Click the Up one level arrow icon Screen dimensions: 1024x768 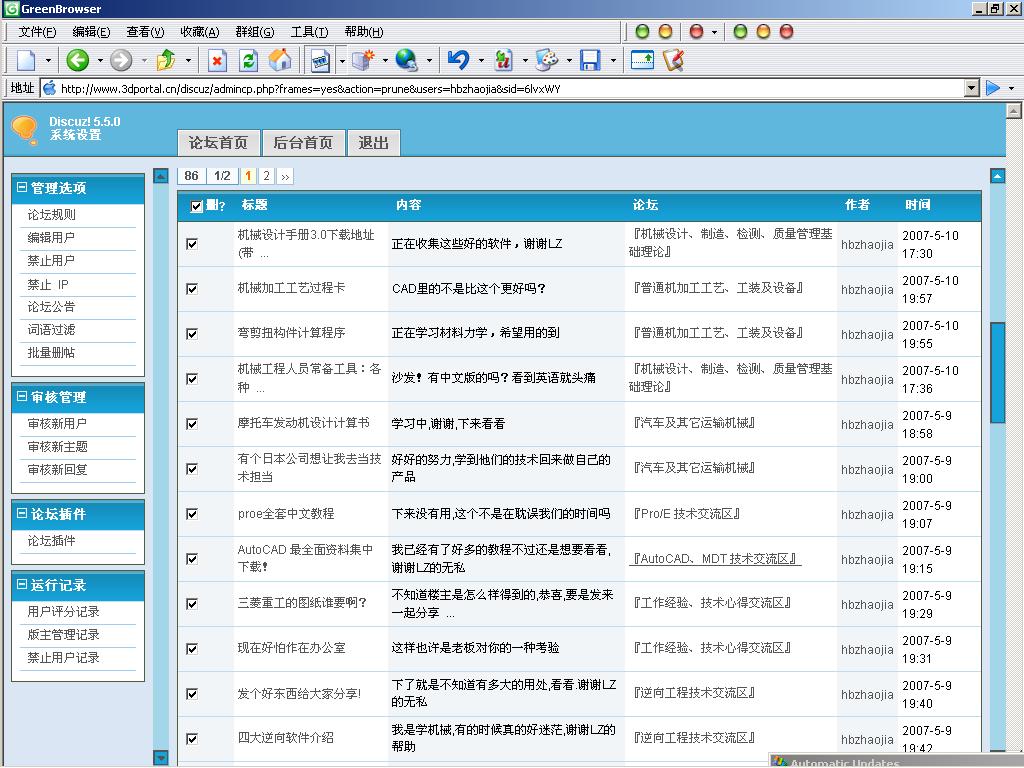tap(166, 60)
